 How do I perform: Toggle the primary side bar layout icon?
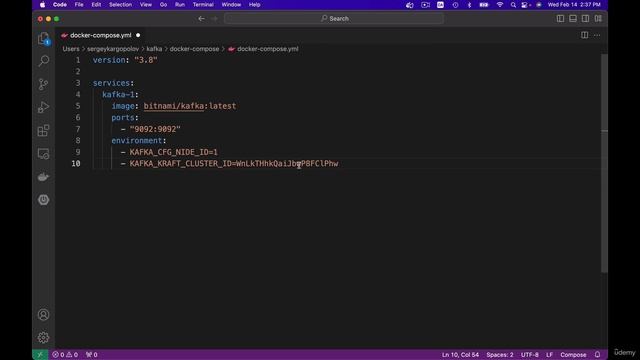point(560,18)
